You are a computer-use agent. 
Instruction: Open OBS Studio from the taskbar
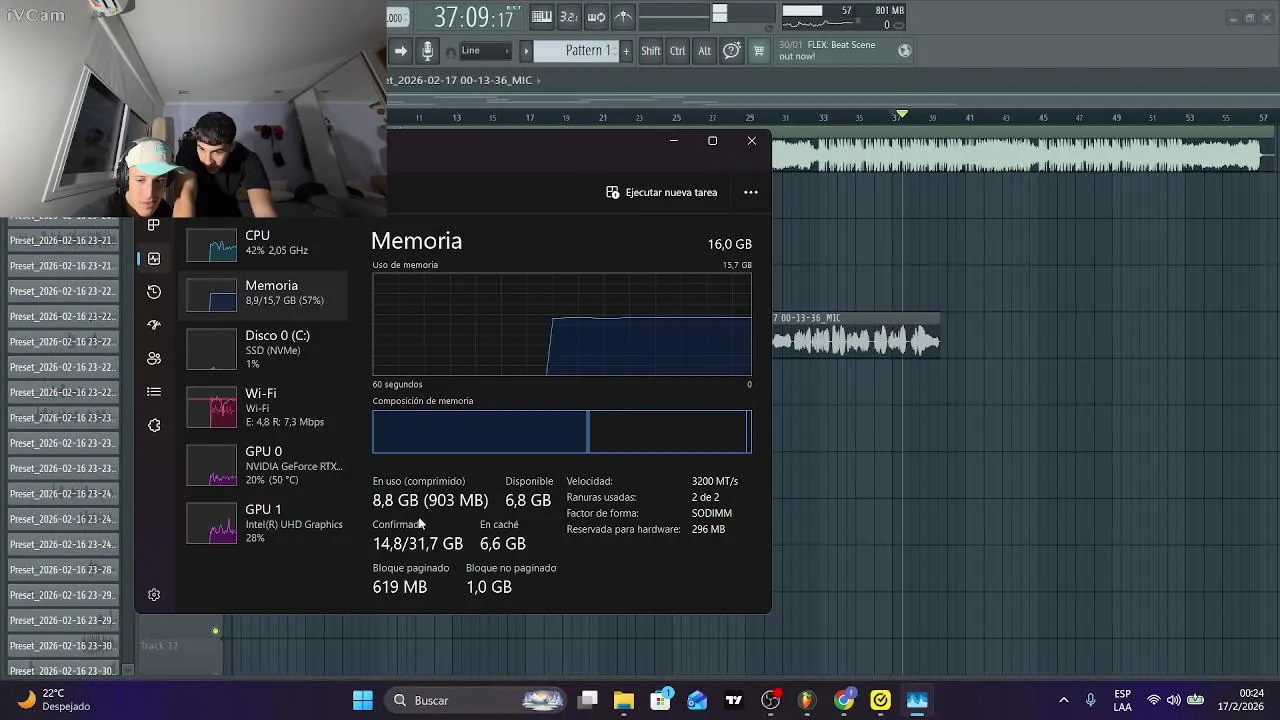(x=771, y=700)
